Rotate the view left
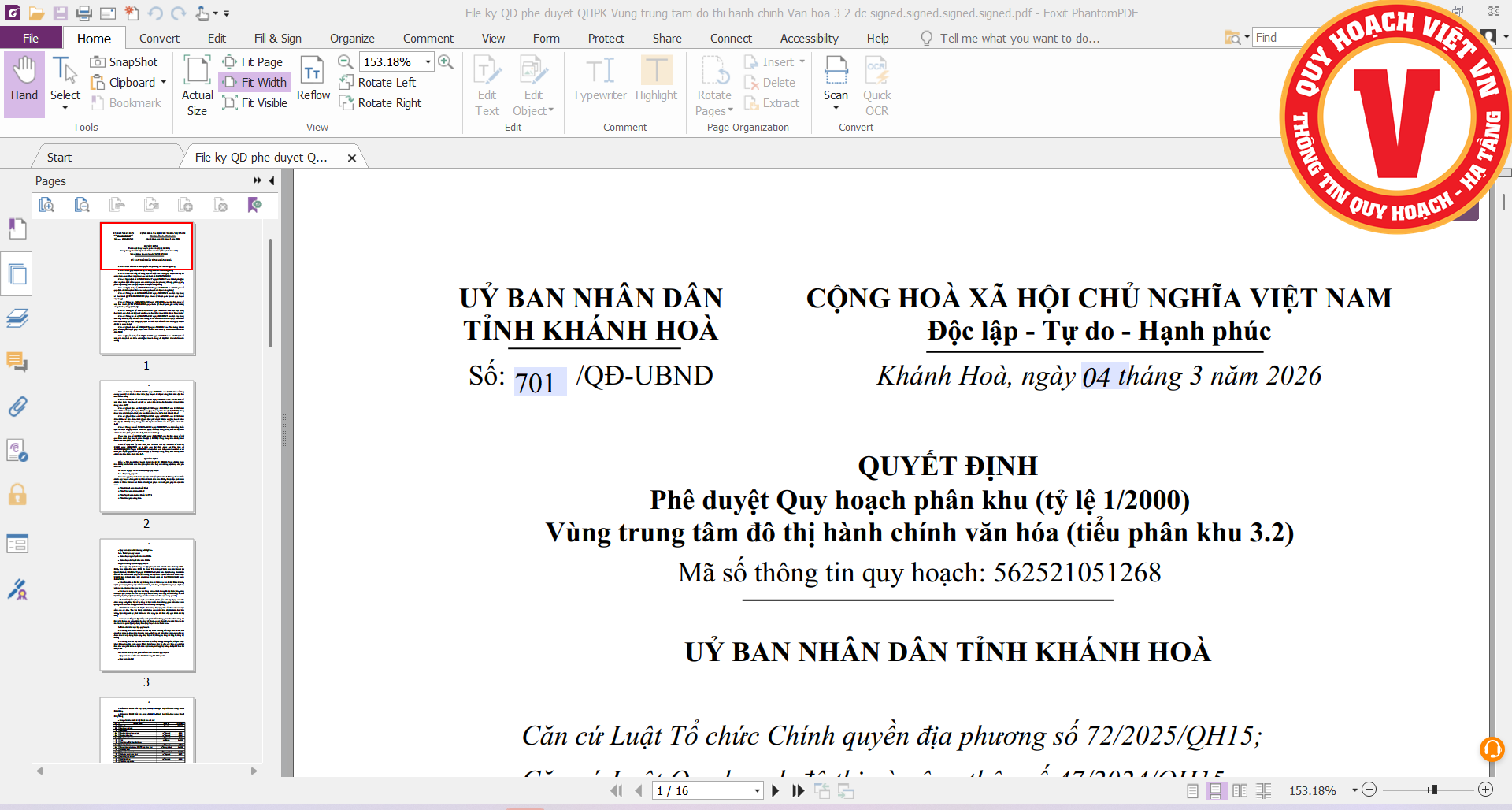Image resolution: width=1512 pixels, height=810 pixels. coord(379,82)
